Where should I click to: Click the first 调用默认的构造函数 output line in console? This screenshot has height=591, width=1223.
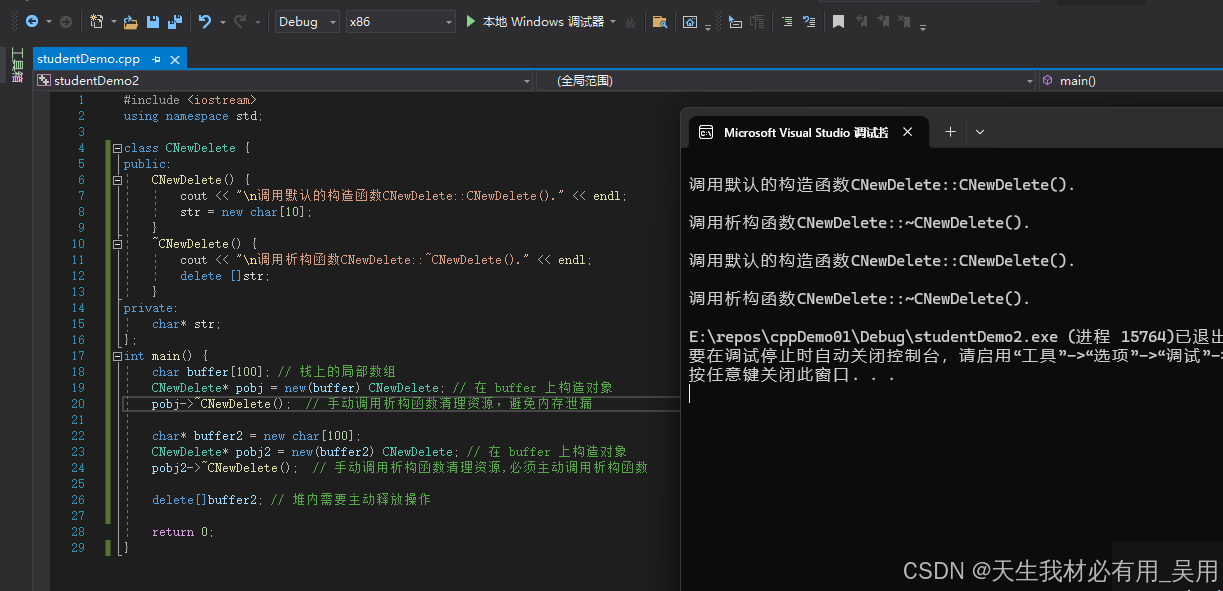[882, 185]
